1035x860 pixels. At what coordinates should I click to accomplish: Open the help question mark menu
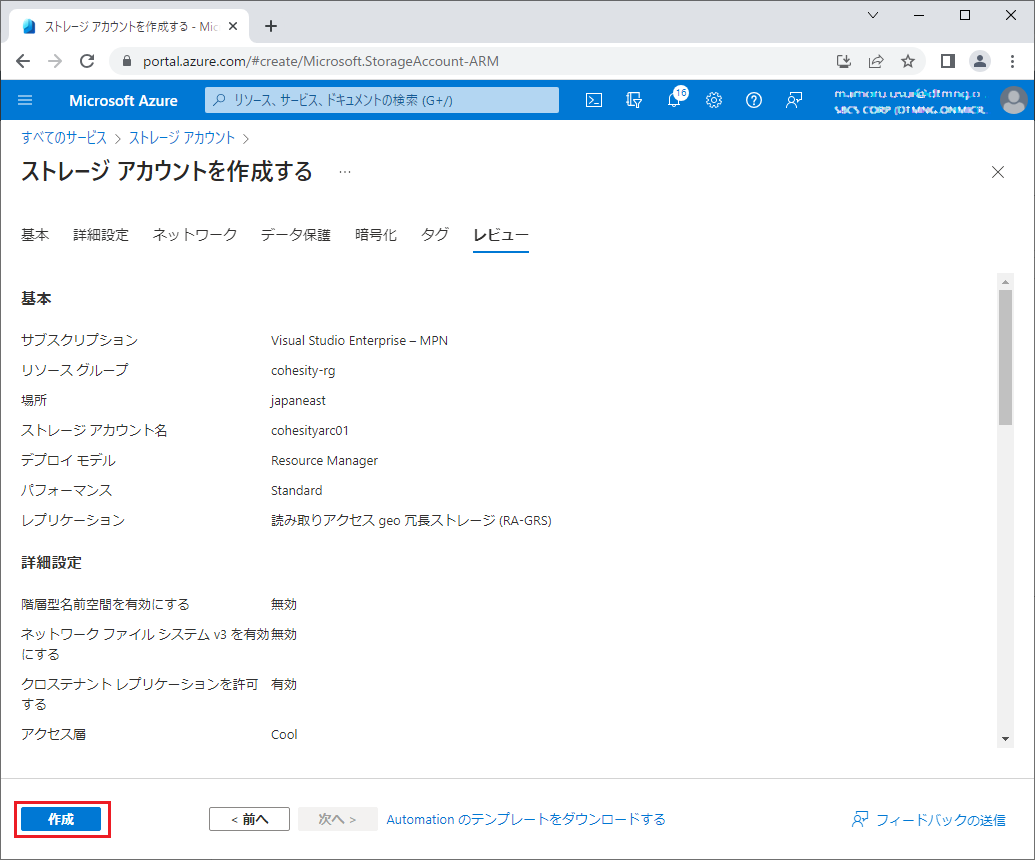[x=754, y=100]
